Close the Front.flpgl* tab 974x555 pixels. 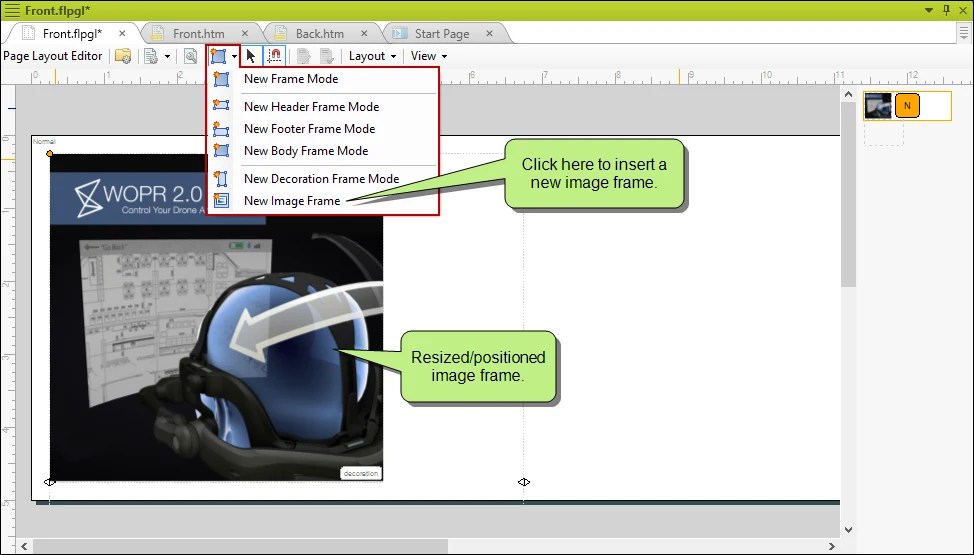pos(122,34)
